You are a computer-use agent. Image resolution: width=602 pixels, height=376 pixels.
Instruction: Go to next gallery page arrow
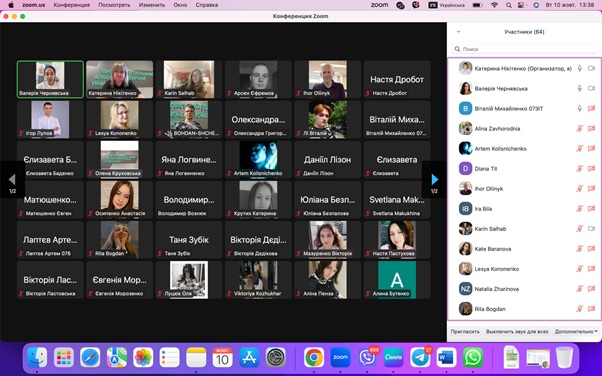pos(434,179)
